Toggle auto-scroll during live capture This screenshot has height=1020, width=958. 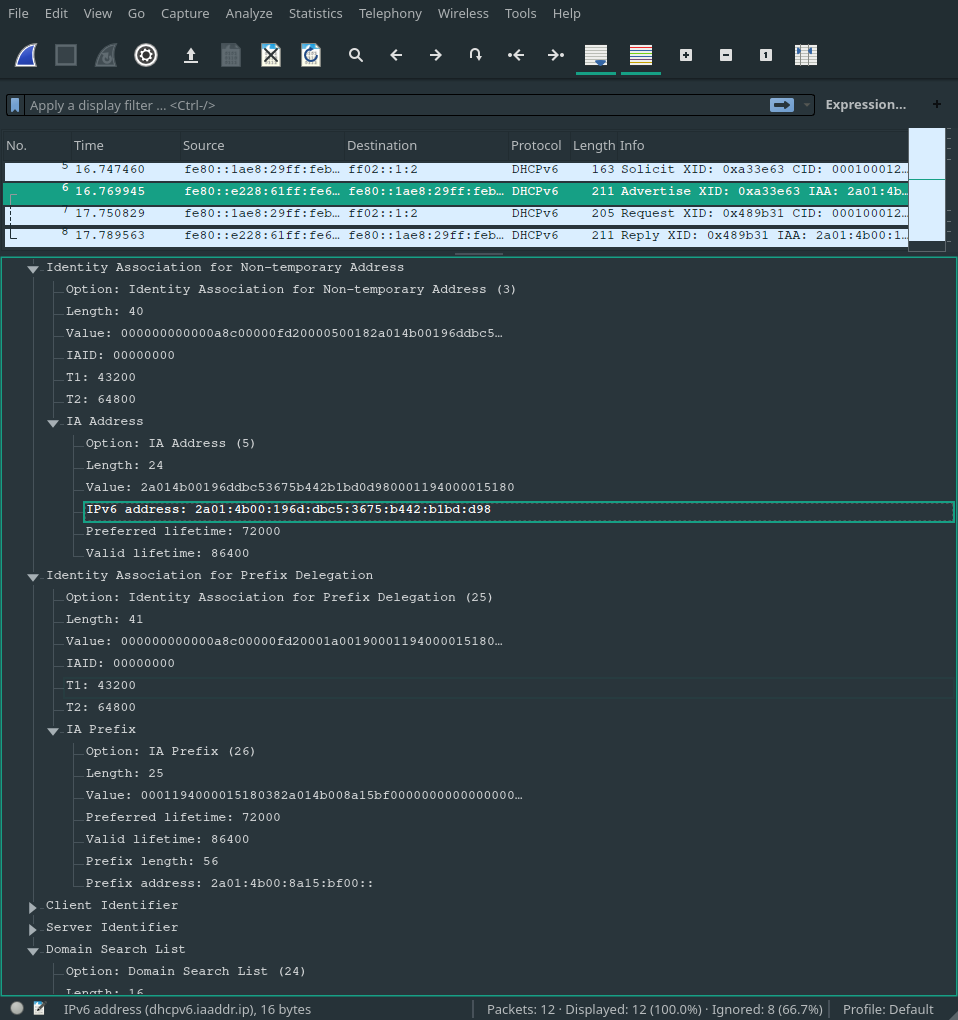596,55
